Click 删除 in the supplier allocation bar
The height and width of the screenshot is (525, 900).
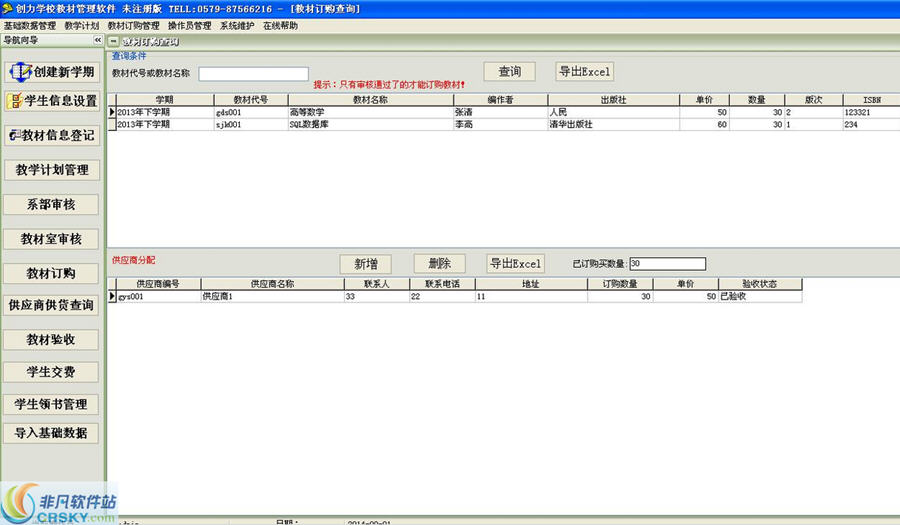pos(439,264)
